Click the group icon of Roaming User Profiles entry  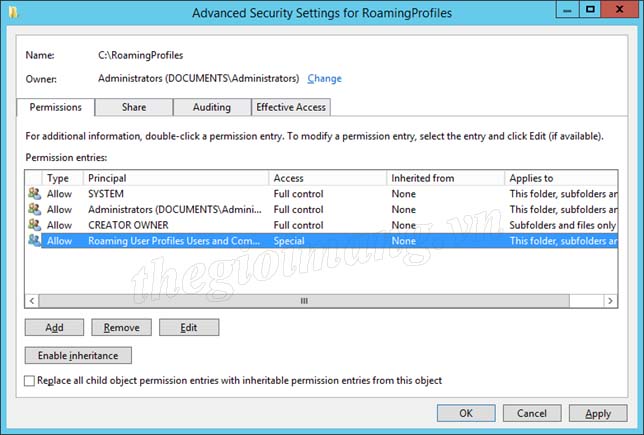[34, 240]
